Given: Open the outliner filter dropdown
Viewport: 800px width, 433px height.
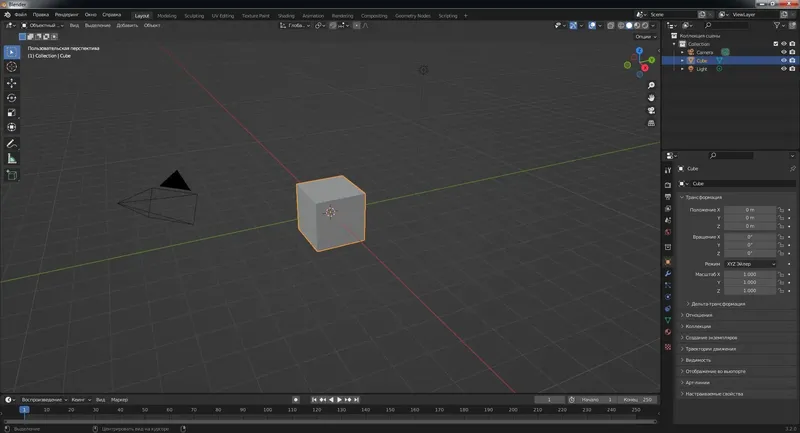Looking at the screenshot, I should pyautogui.click(x=778, y=25).
